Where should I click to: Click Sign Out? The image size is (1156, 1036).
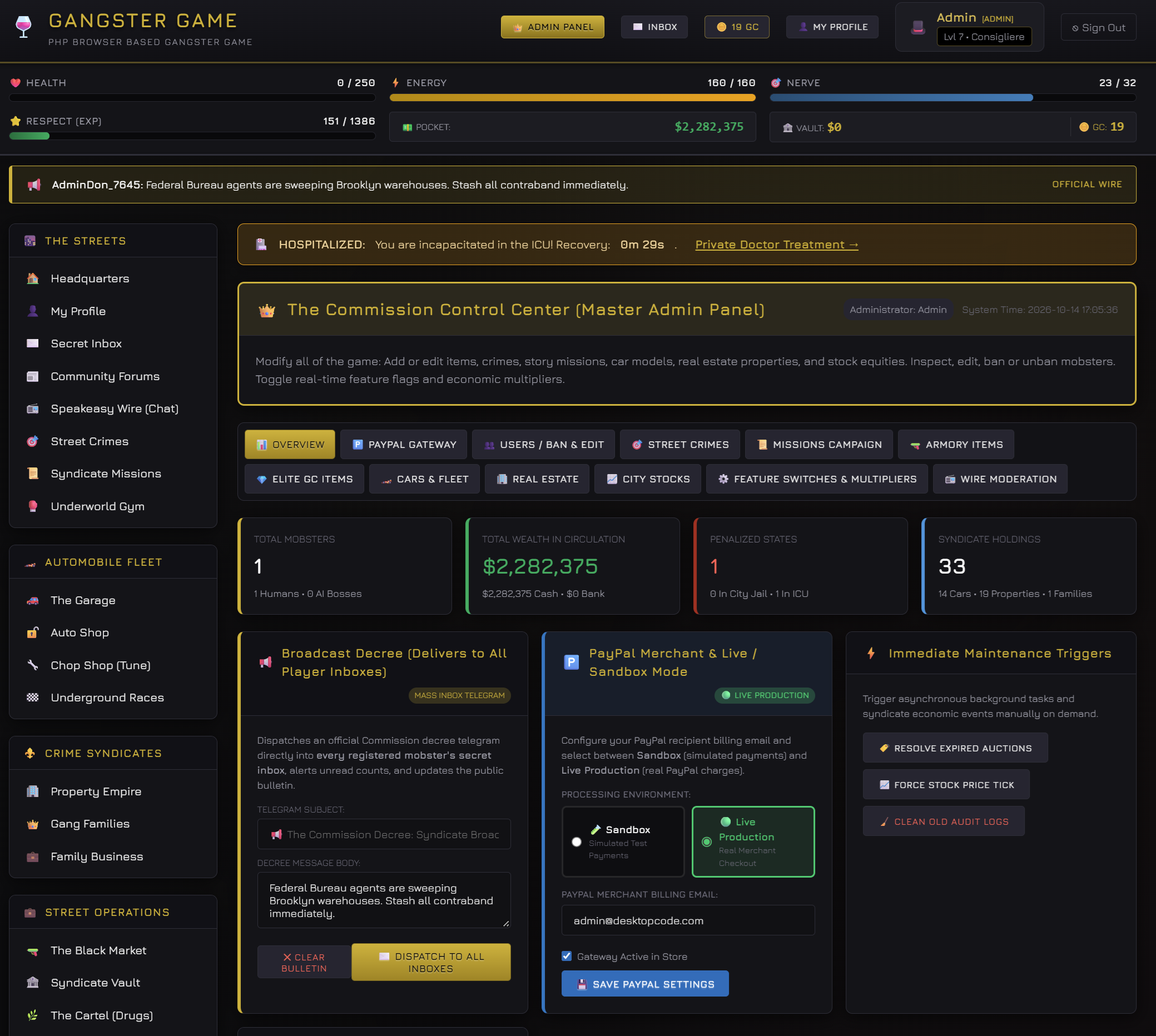pos(1098,27)
